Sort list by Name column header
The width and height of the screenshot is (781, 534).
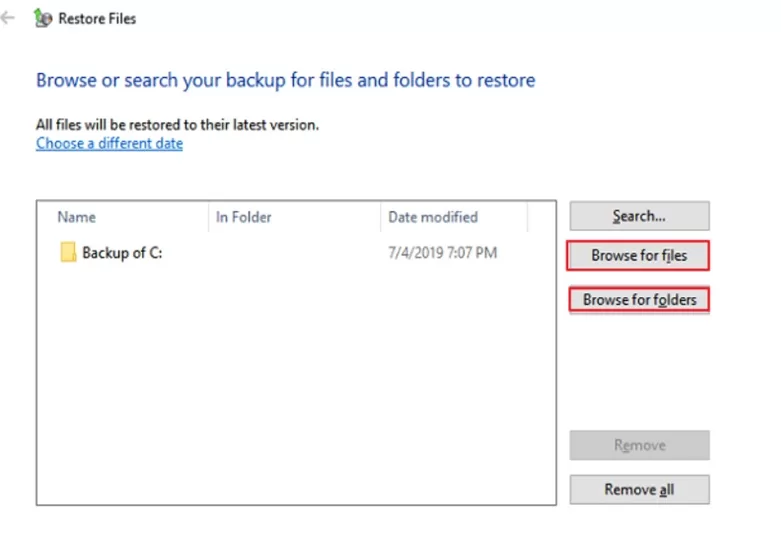click(x=123, y=217)
